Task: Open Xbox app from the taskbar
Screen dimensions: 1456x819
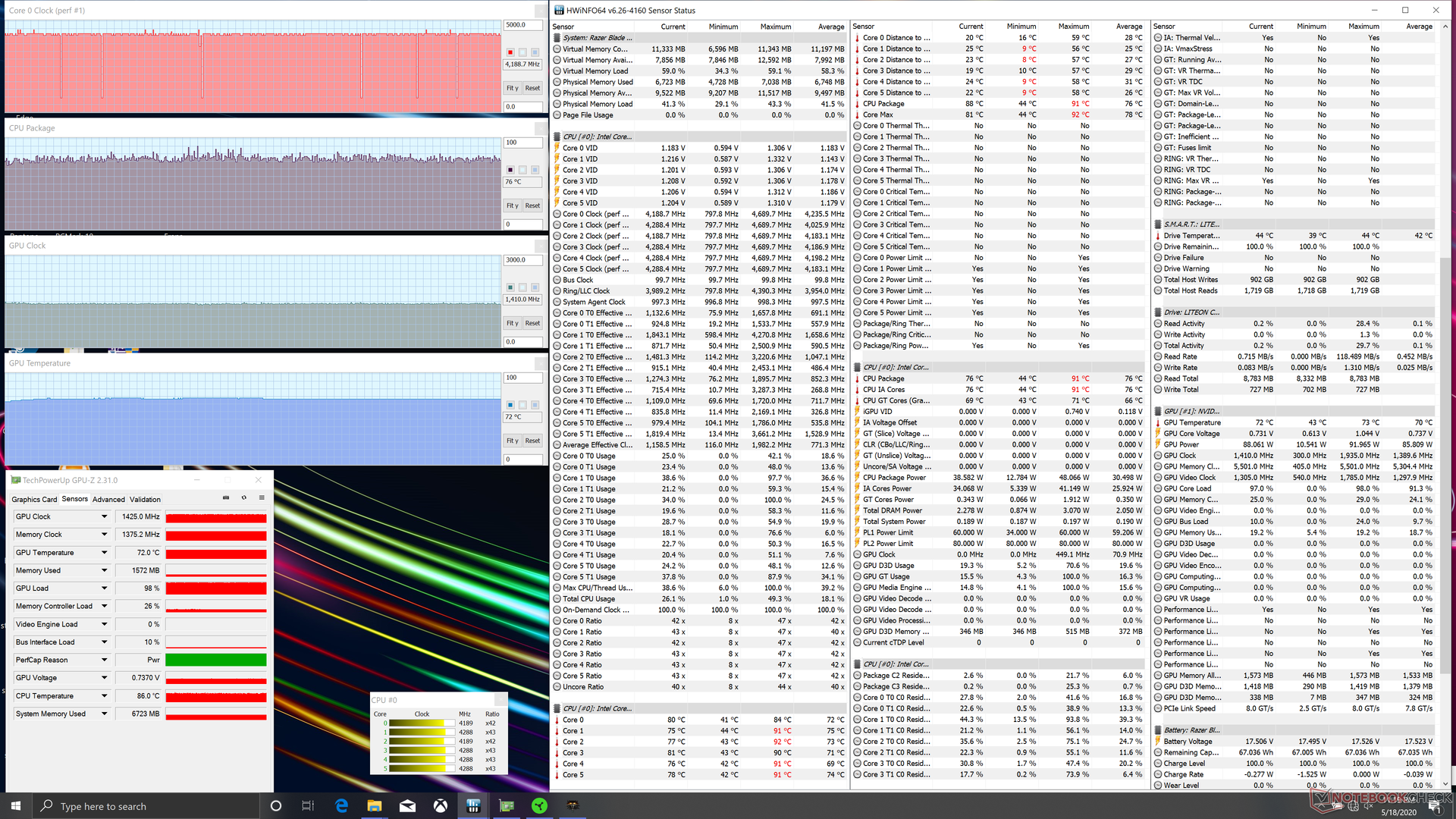Action: pos(441,806)
